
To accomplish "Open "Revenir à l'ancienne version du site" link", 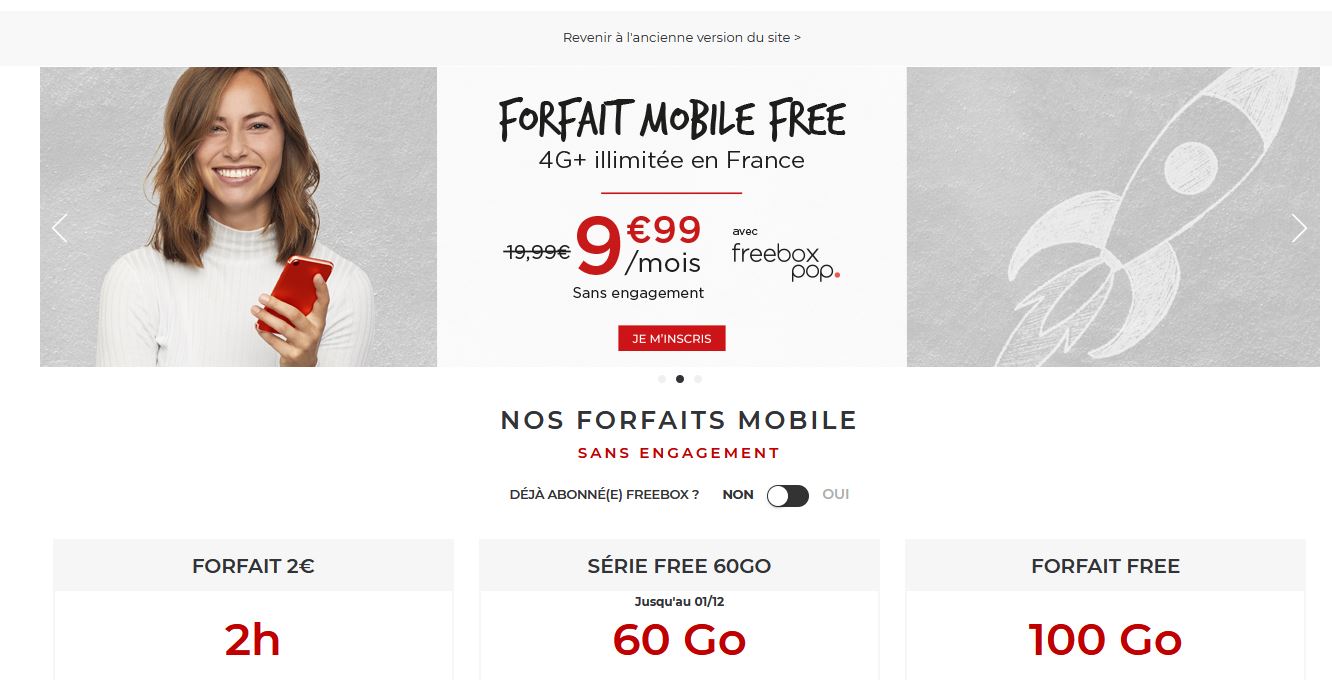I will pyautogui.click(x=682, y=38).
